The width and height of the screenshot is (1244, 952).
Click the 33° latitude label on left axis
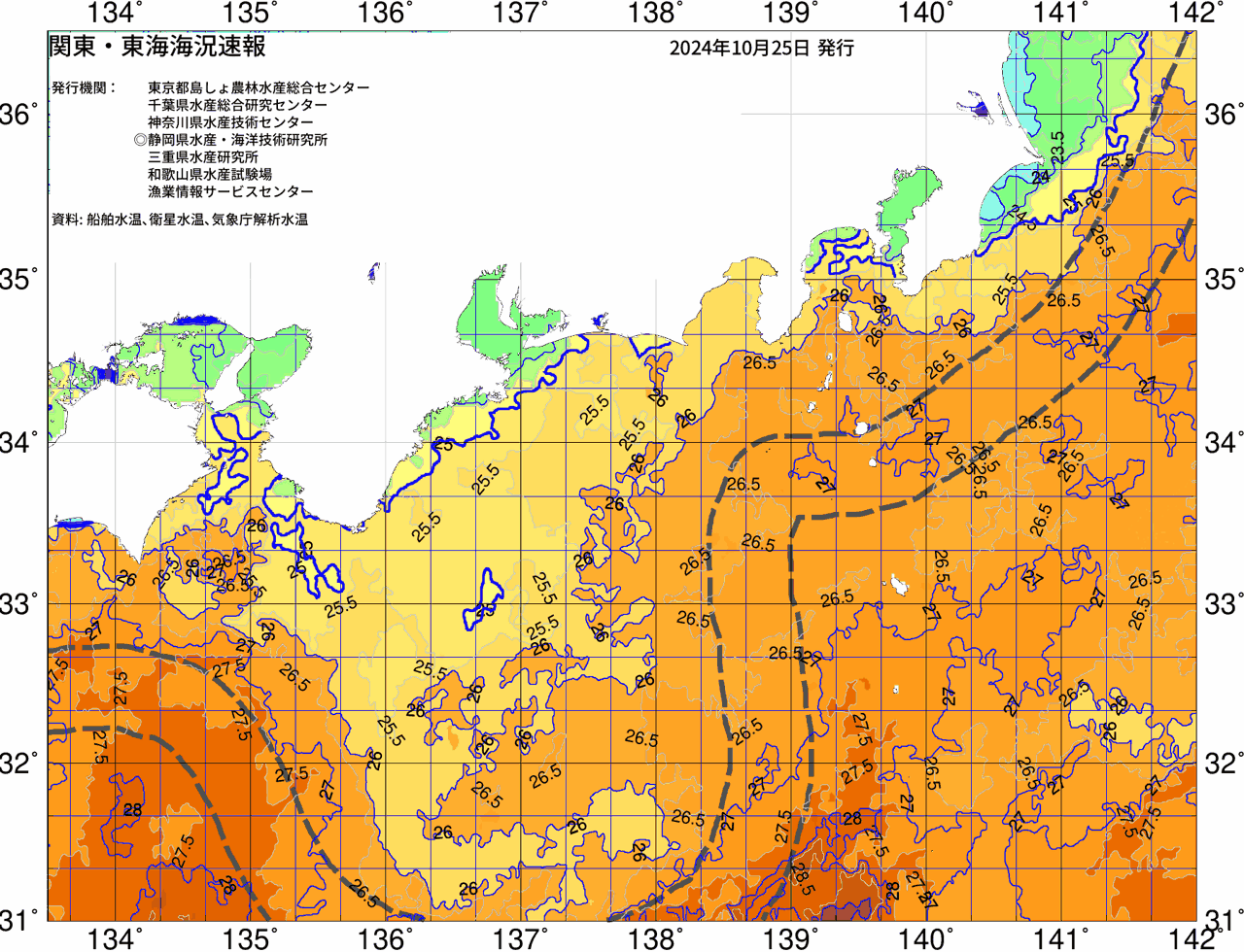(x=19, y=603)
